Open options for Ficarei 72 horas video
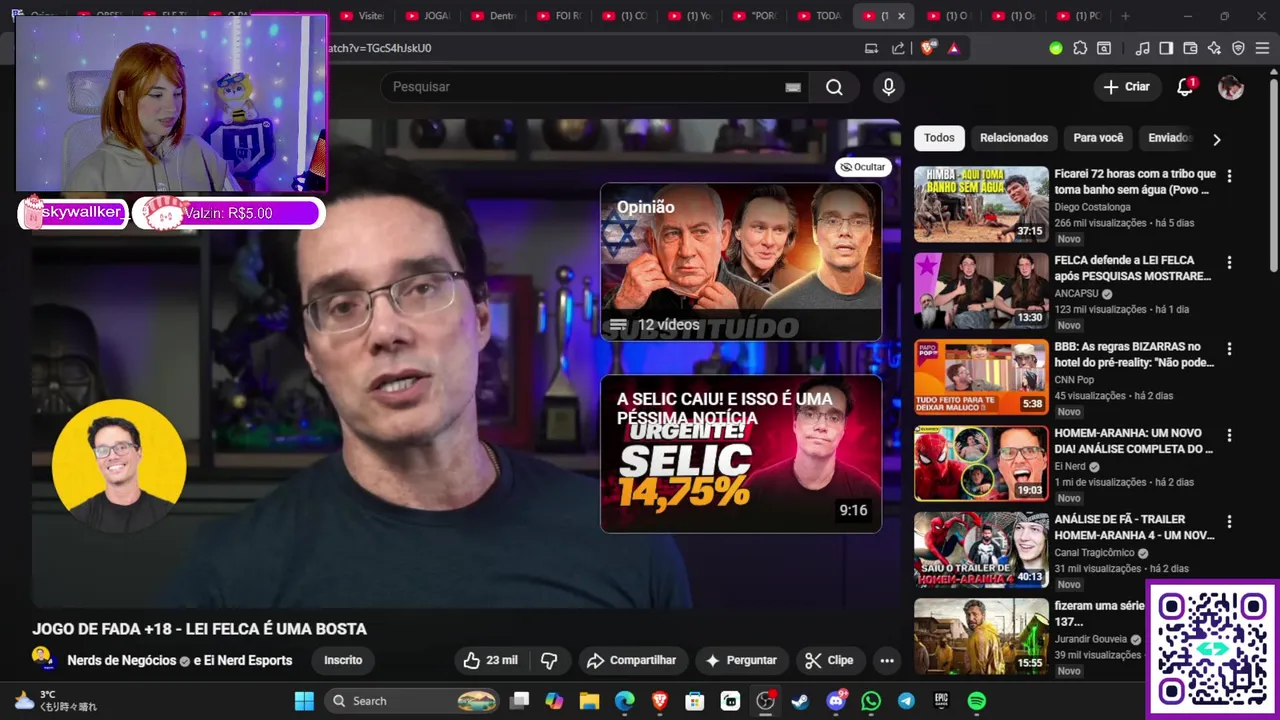Viewport: 1280px width, 720px height. coord(1229,176)
